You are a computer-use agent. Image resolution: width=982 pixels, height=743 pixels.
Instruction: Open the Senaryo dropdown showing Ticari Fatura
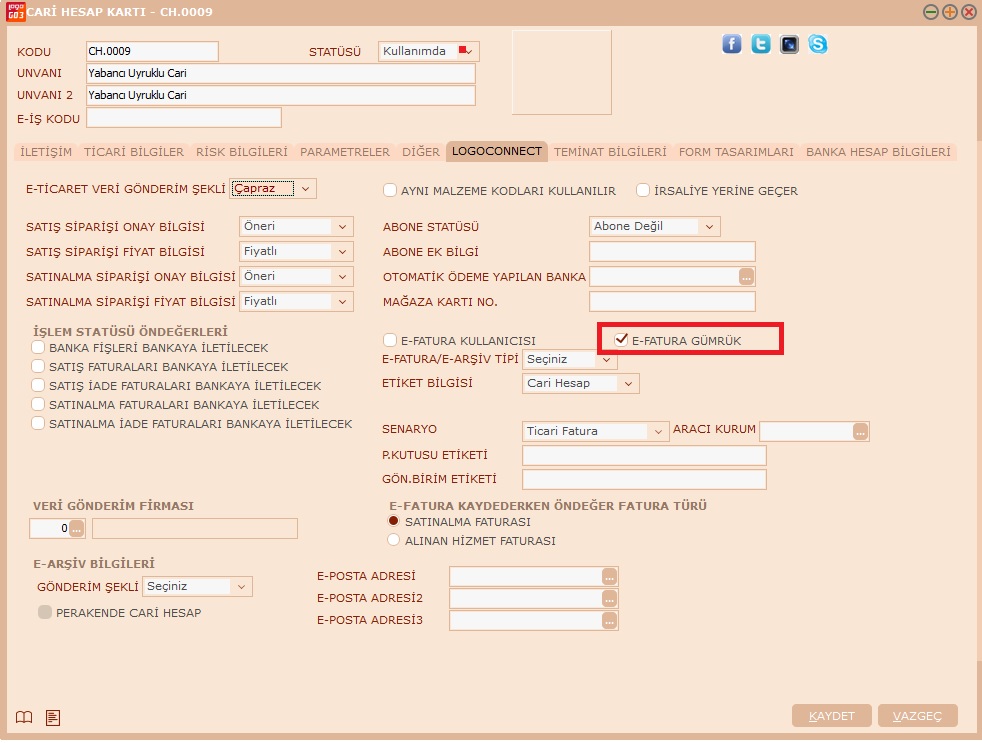pyautogui.click(x=657, y=431)
